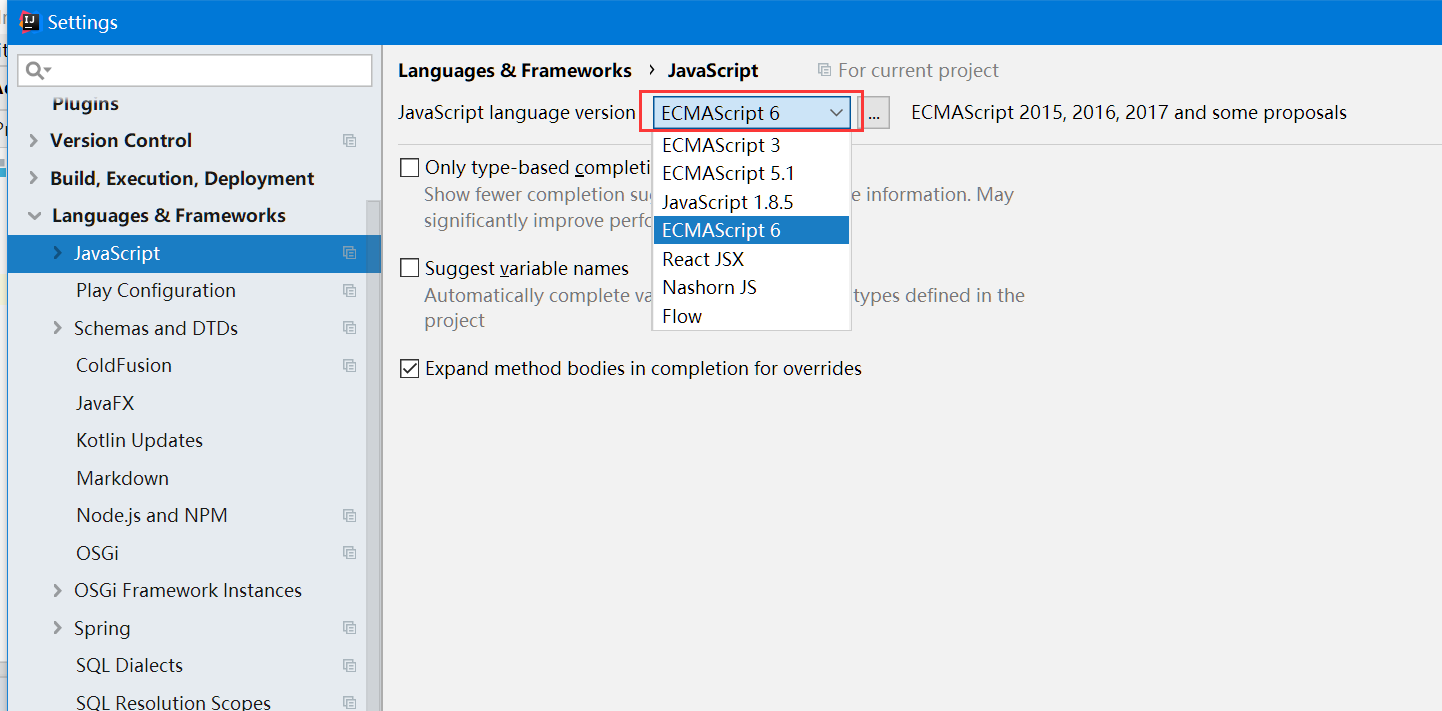The width and height of the screenshot is (1442, 711).
Task: Open the JavaScript language version combo box
Action: pyautogui.click(x=752, y=113)
